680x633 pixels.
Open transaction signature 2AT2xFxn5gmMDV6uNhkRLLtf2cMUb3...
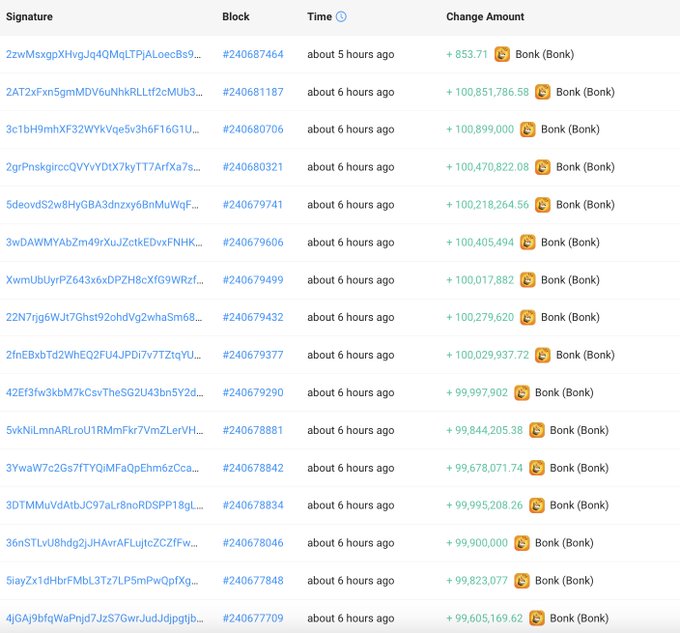coord(104,92)
